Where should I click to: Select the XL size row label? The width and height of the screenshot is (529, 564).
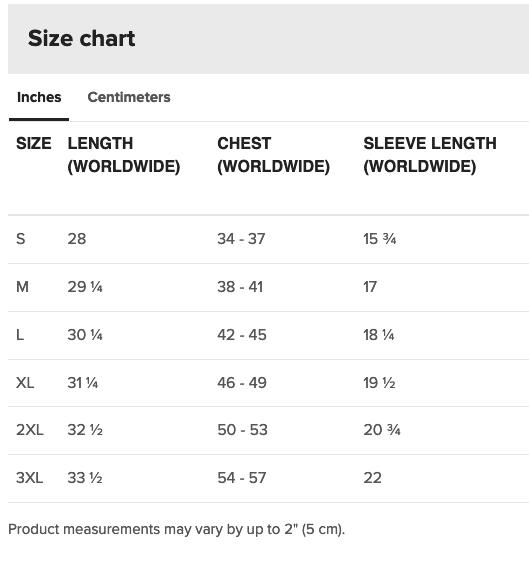[x=25, y=383]
